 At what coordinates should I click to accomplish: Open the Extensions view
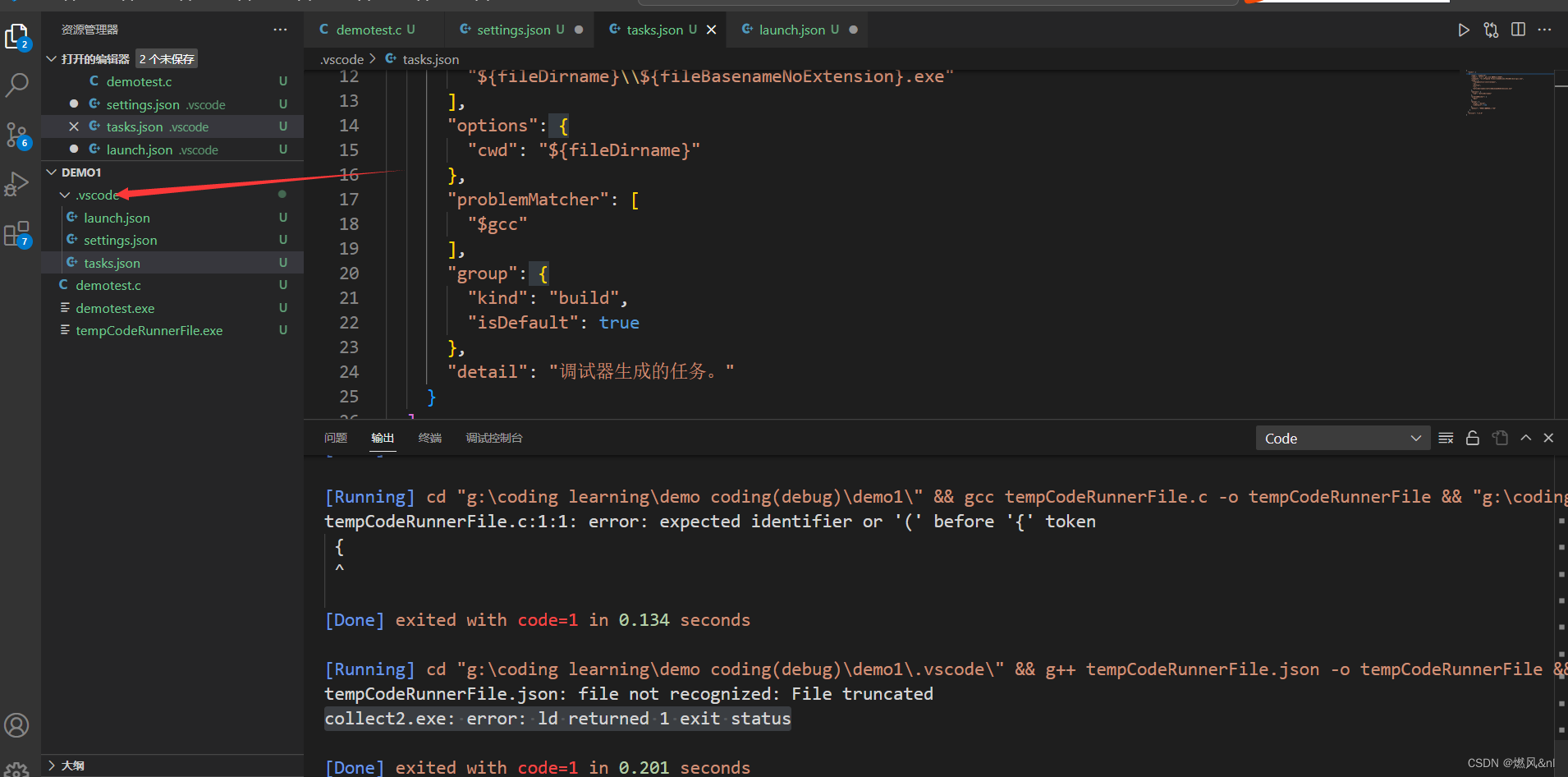click(x=17, y=234)
